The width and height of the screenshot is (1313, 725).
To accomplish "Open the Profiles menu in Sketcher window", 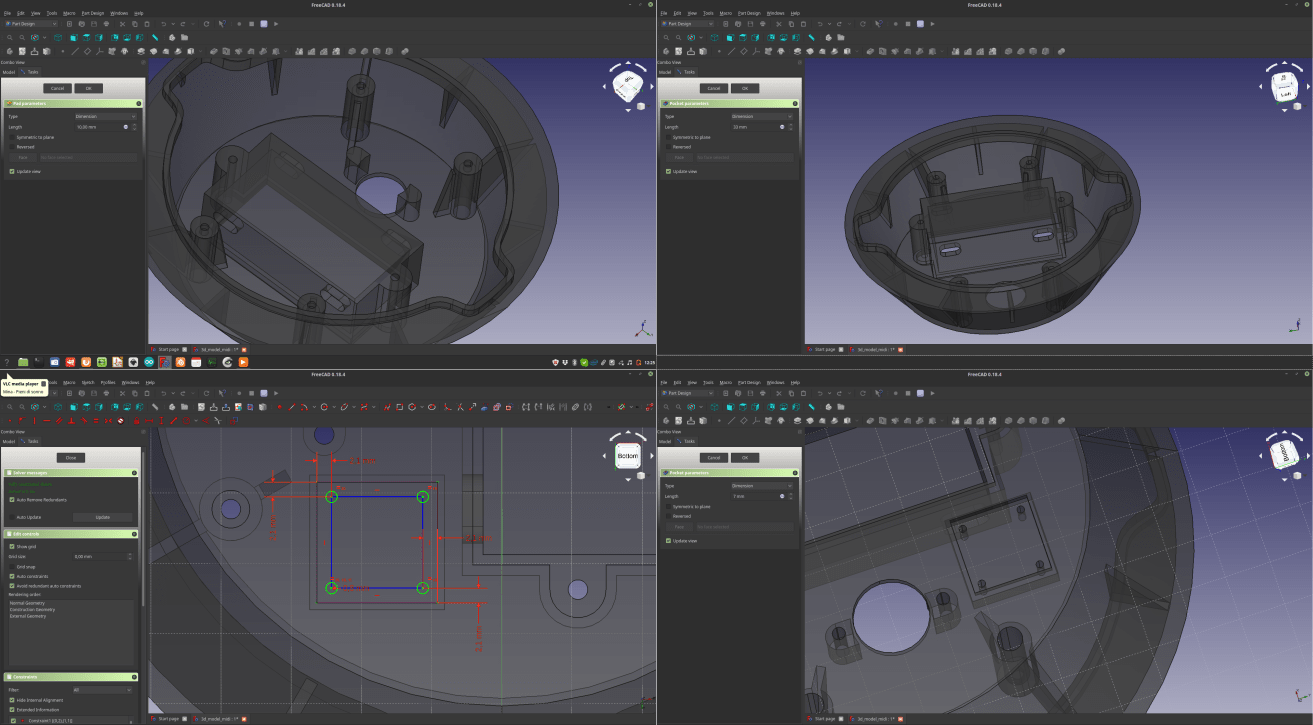I will tap(108, 382).
